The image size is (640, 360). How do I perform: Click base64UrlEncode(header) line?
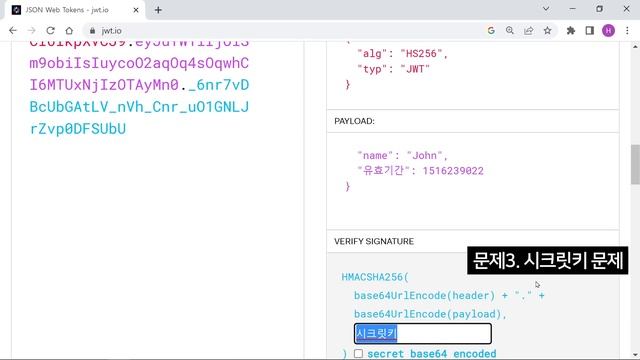(449, 295)
